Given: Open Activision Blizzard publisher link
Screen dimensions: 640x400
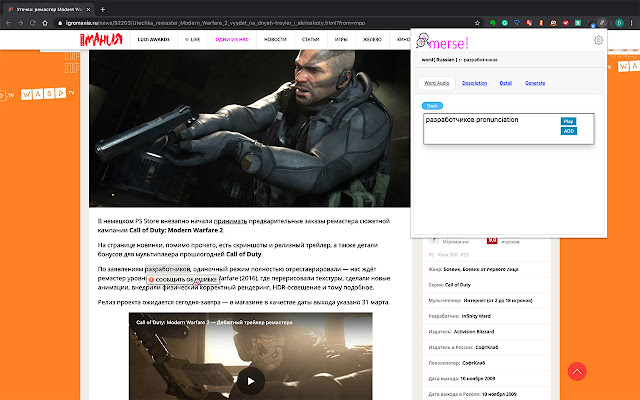Looking at the screenshot, I should coord(474,331).
